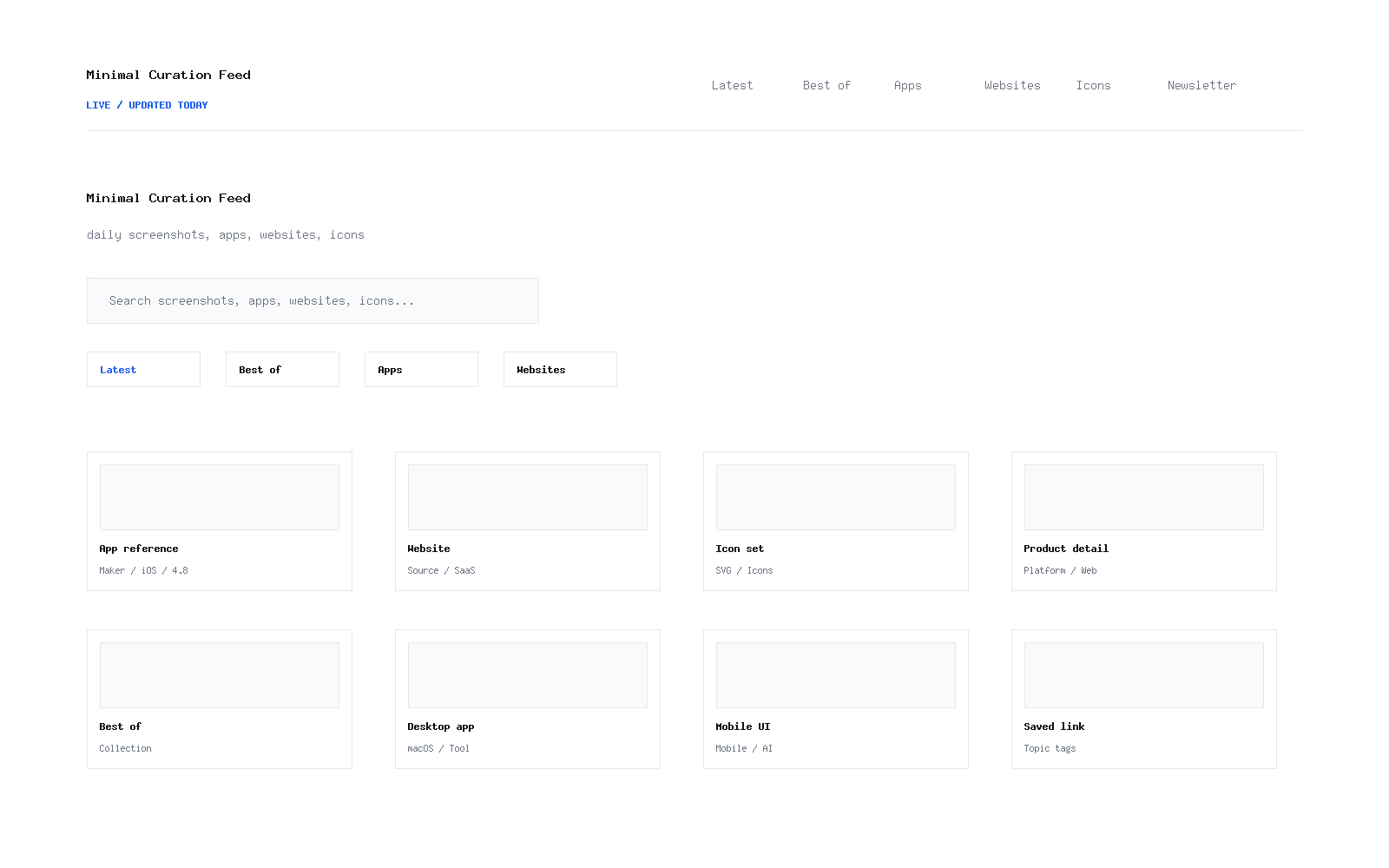
Task: Open the Newsletter navigation link
Action: [1201, 85]
